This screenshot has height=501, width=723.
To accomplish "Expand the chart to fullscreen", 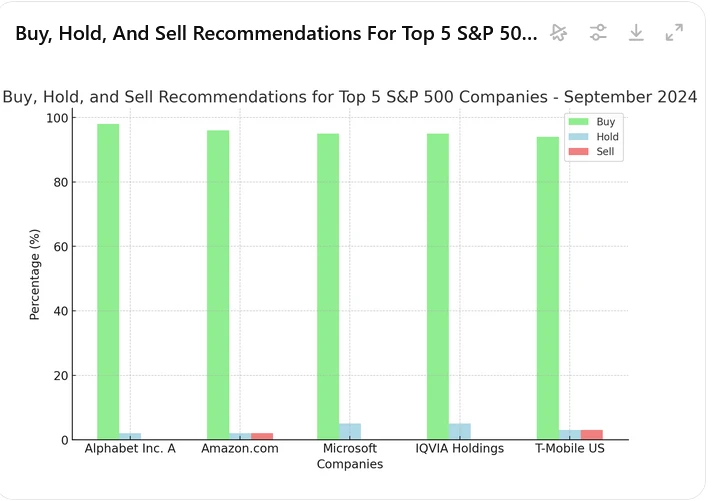I will [674, 33].
